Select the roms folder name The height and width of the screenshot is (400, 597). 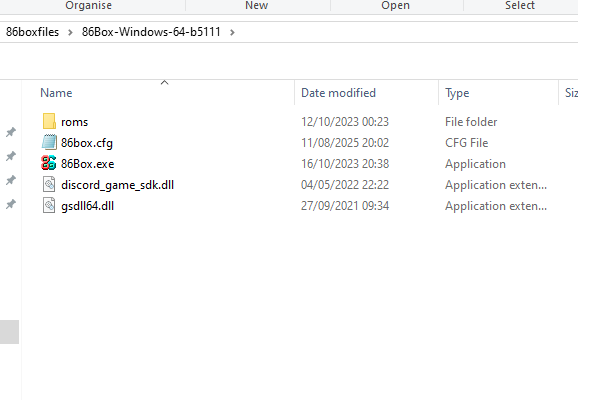click(75, 122)
